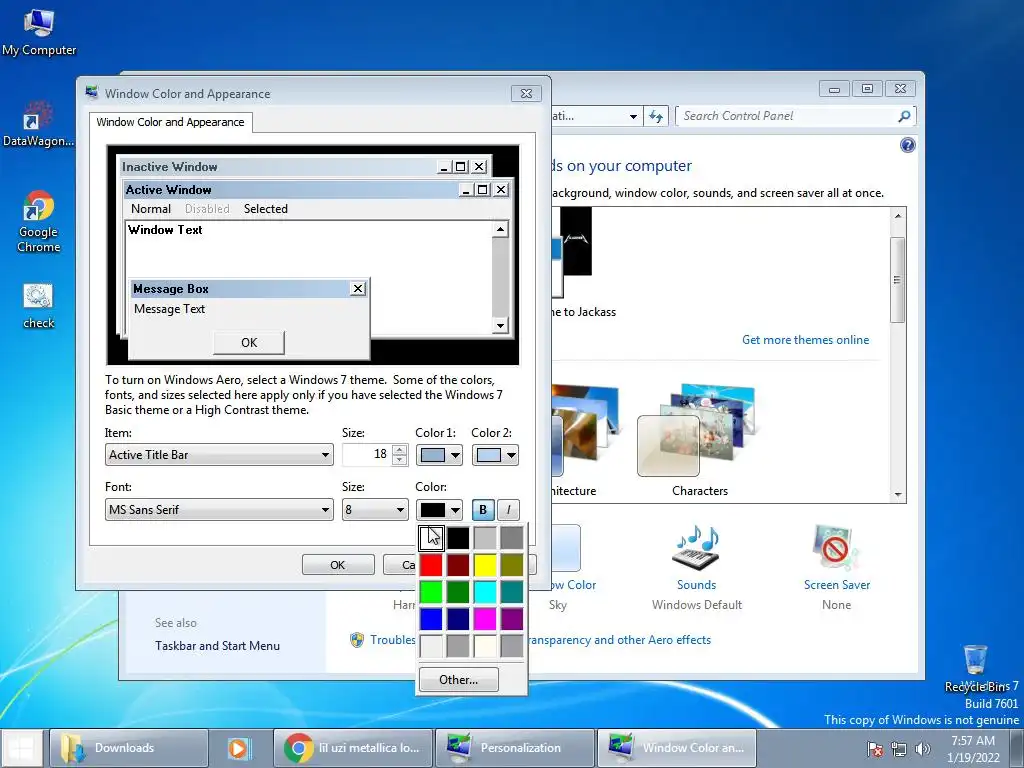The height and width of the screenshot is (768, 1024).
Task: Click refresh button beside address bar
Action: pyautogui.click(x=656, y=116)
